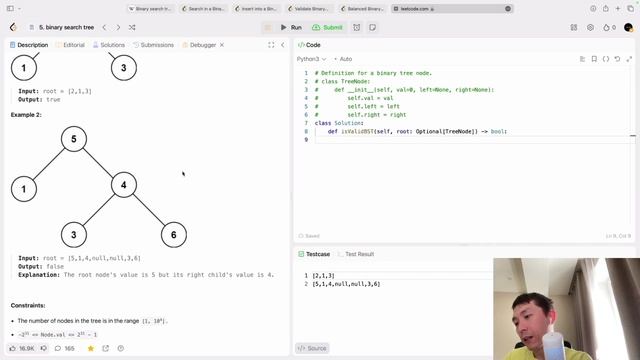Switch to the Solutions tab
The image size is (640, 360).
click(109, 45)
